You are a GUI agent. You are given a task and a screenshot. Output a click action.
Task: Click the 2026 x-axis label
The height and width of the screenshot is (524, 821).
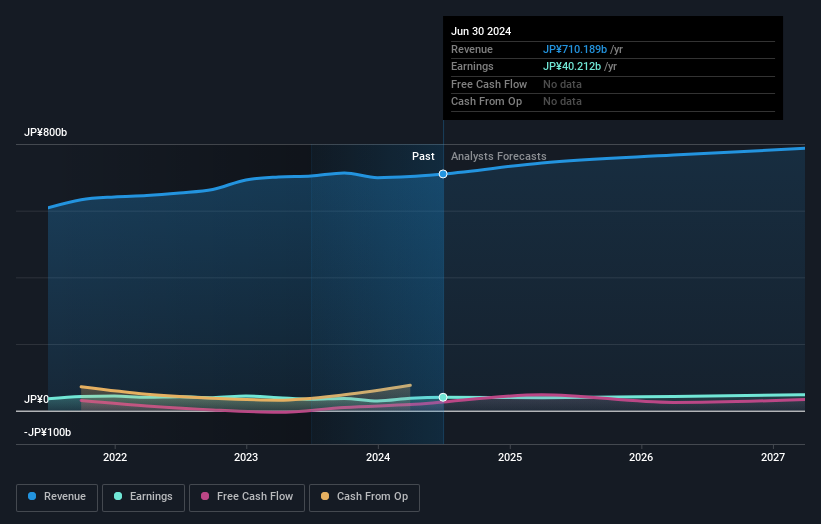[640, 457]
